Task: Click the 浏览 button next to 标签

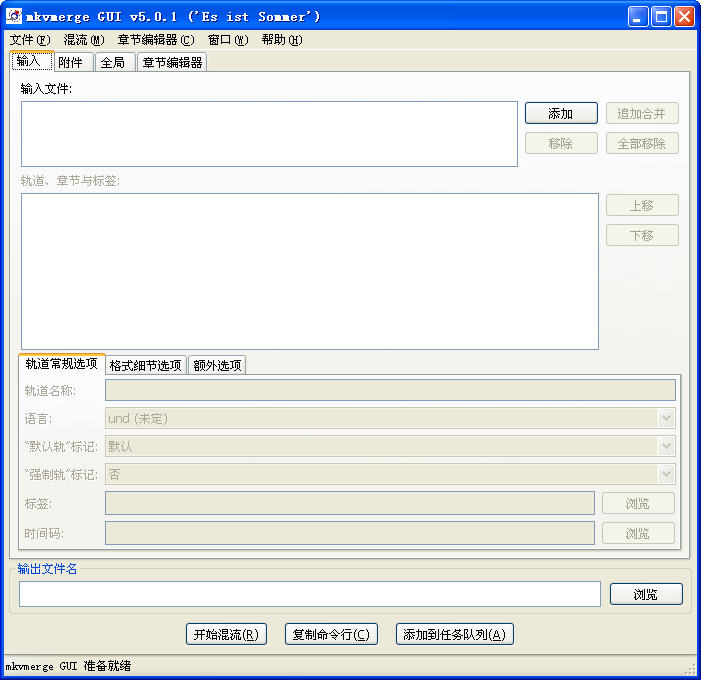Action: [638, 503]
